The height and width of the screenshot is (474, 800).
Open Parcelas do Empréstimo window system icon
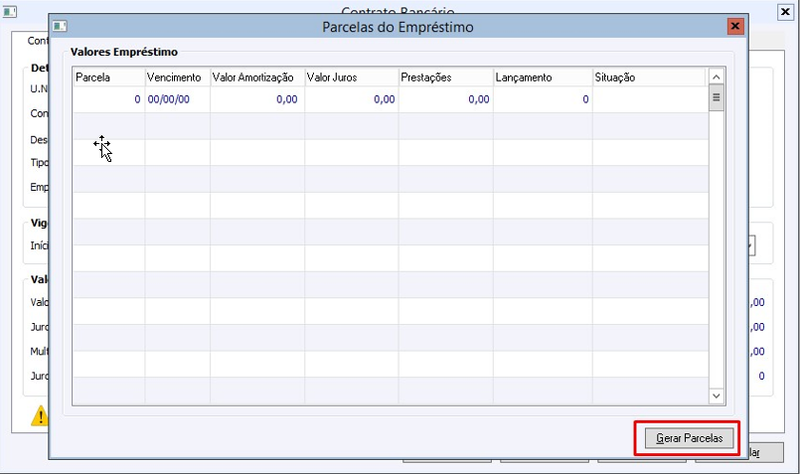60,26
